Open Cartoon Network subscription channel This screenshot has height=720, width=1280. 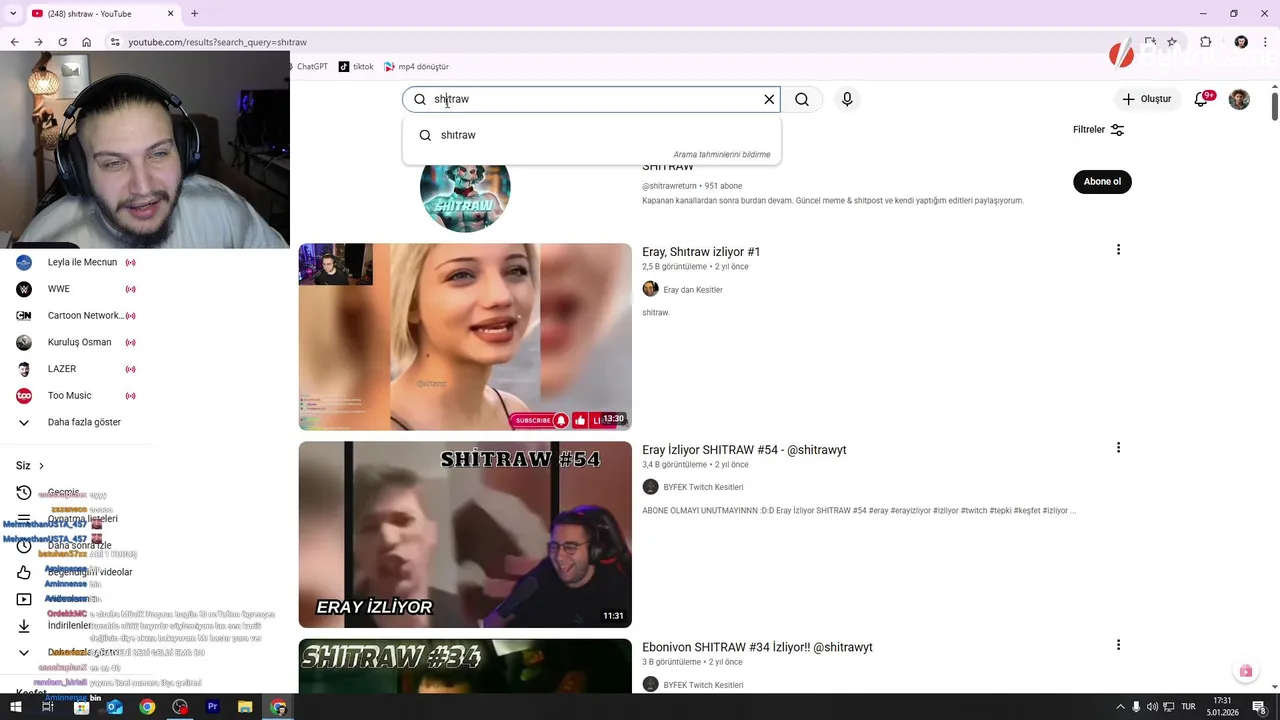76,315
